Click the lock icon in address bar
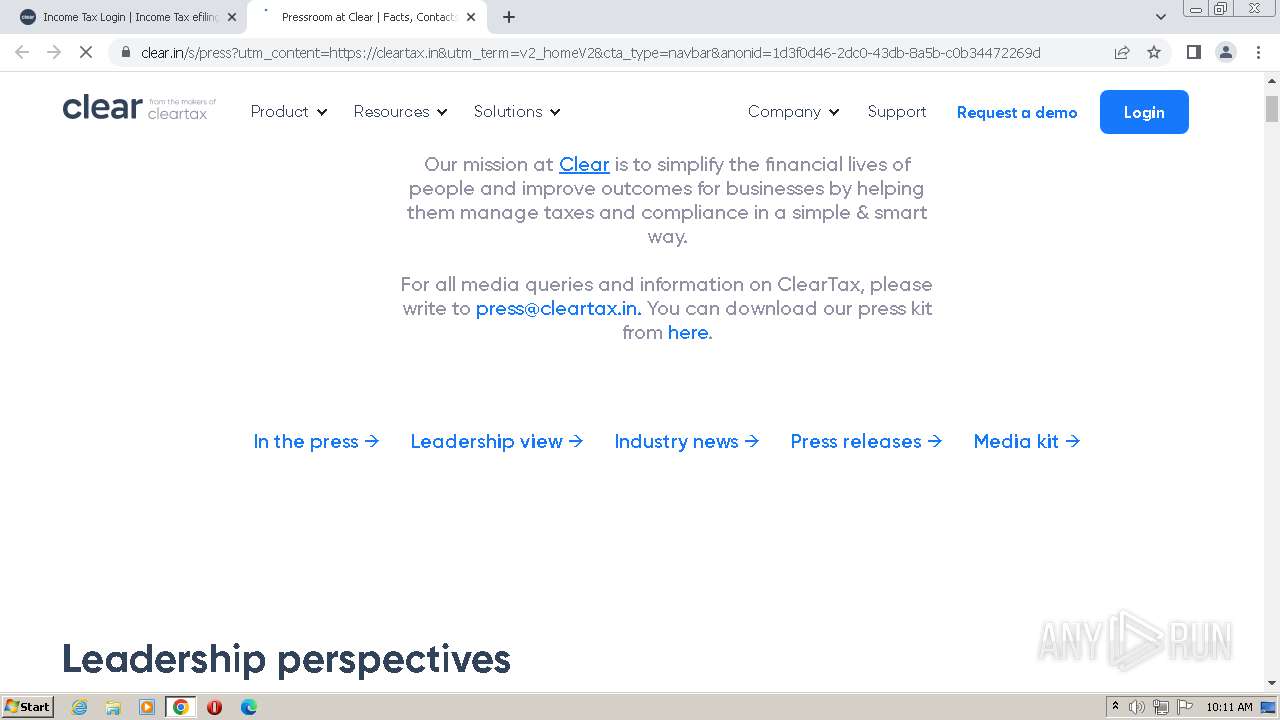The height and width of the screenshot is (720, 1280). (125, 52)
